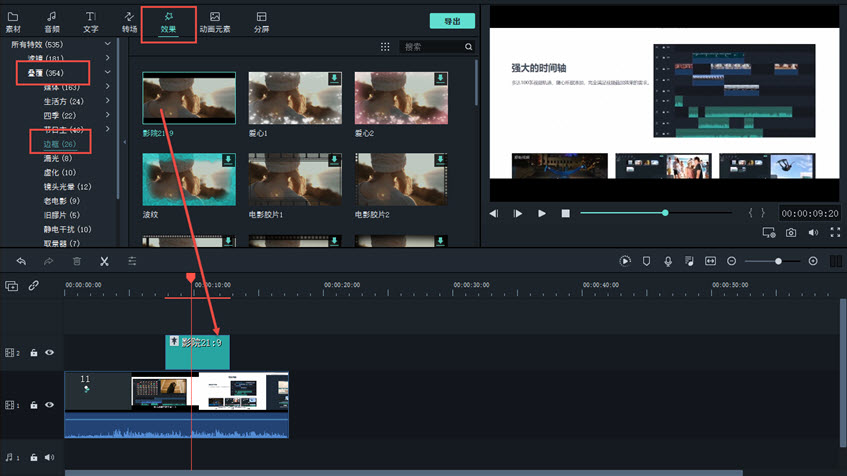
Task: Take a snapshot with the camera icon
Action: pos(791,232)
